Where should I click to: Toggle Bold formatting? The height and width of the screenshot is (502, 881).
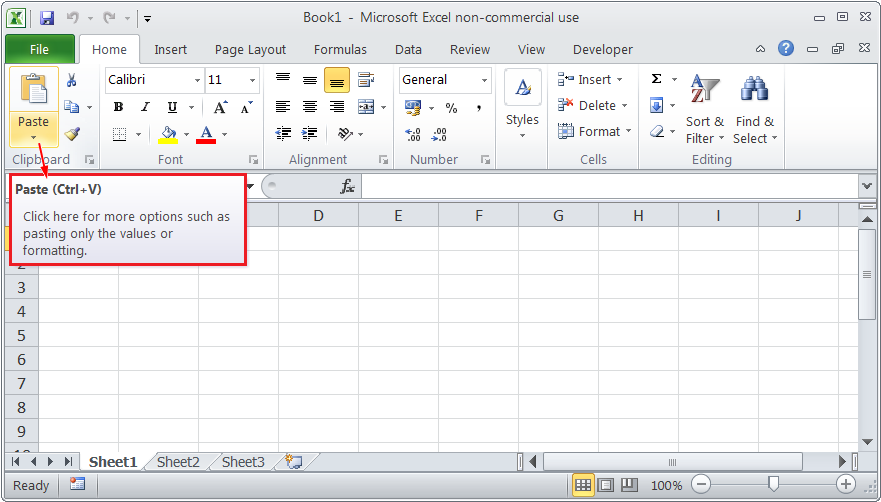click(118, 107)
